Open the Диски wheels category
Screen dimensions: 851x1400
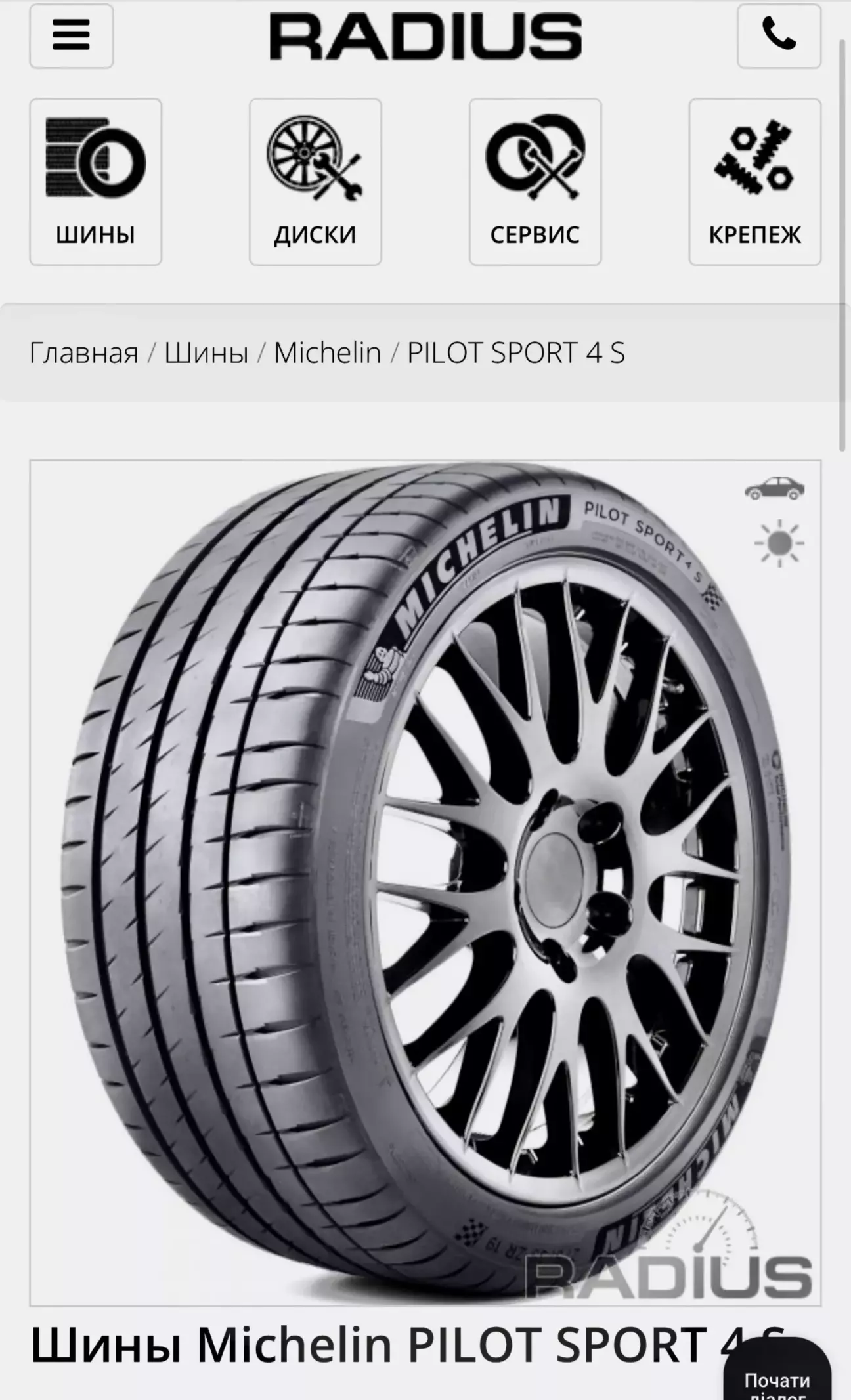coord(315,182)
